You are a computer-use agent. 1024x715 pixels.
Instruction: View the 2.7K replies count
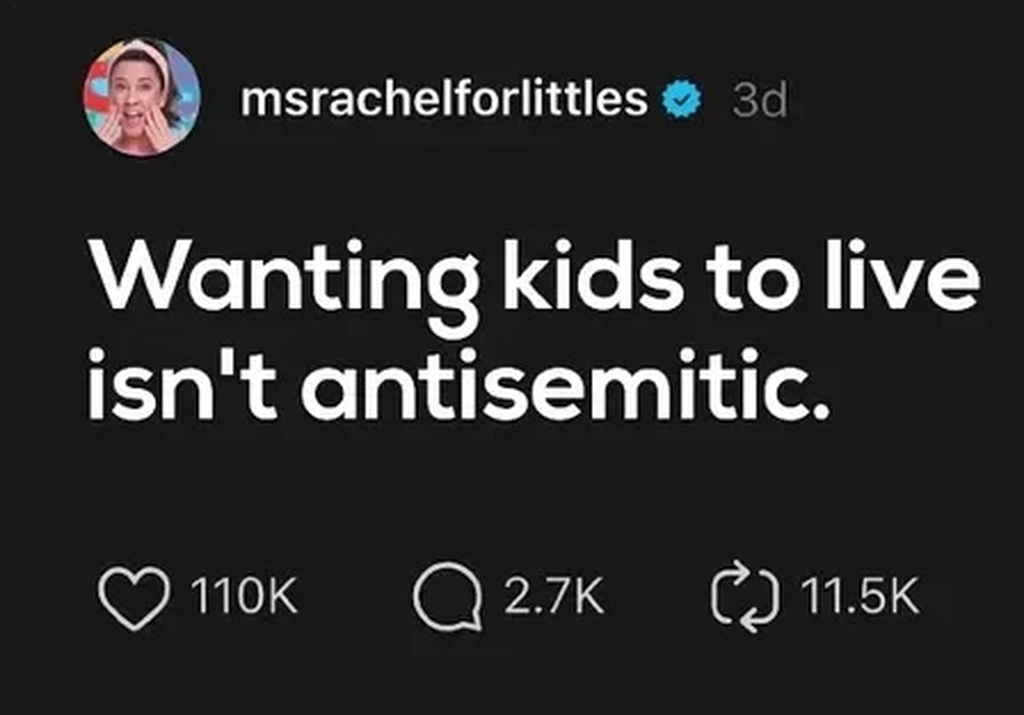pyautogui.click(x=553, y=599)
